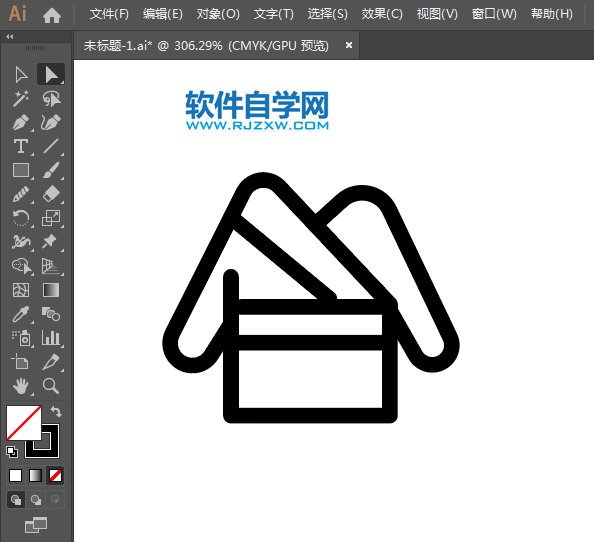Viewport: 594px width, 542px height.
Task: Select the Zoom tool
Action: click(x=51, y=386)
